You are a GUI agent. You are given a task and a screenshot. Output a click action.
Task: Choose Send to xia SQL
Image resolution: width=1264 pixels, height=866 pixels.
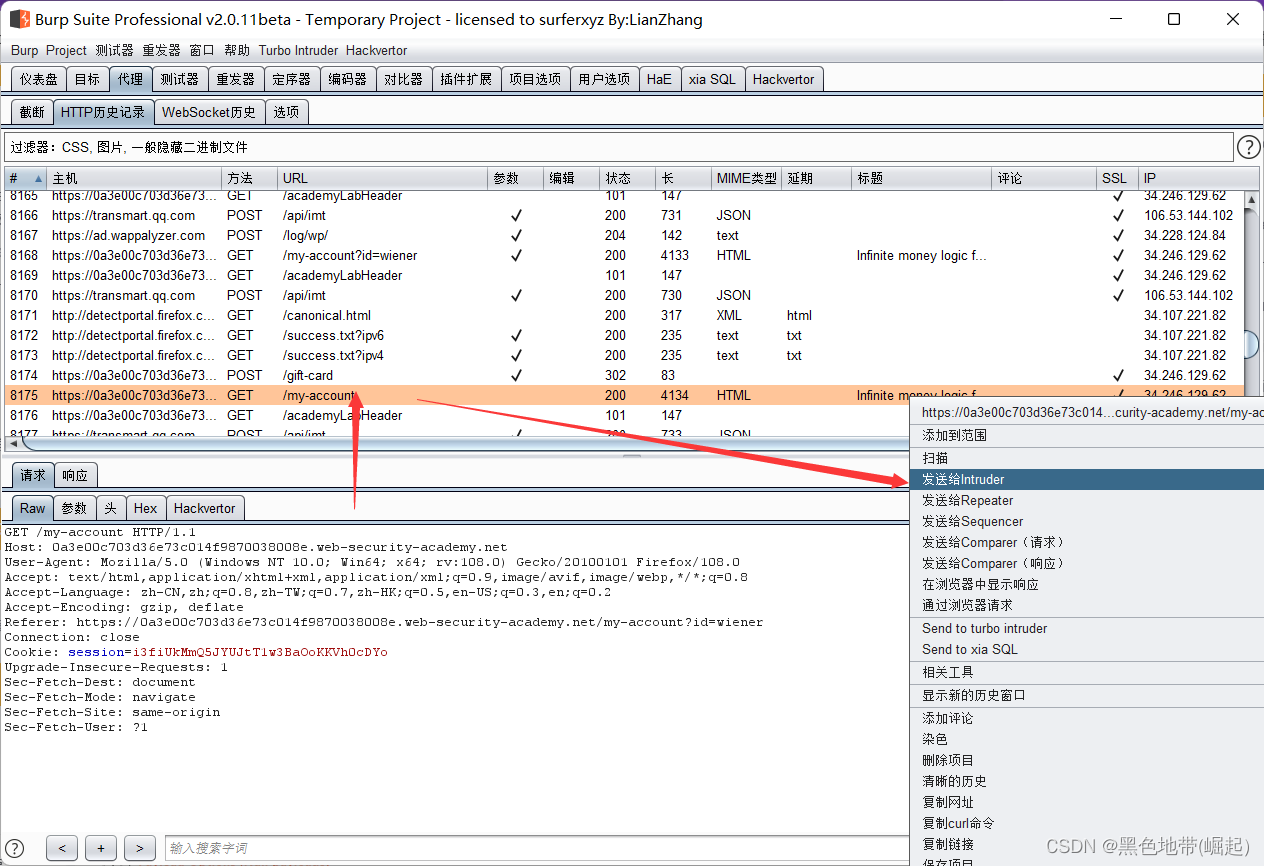[1087, 649]
